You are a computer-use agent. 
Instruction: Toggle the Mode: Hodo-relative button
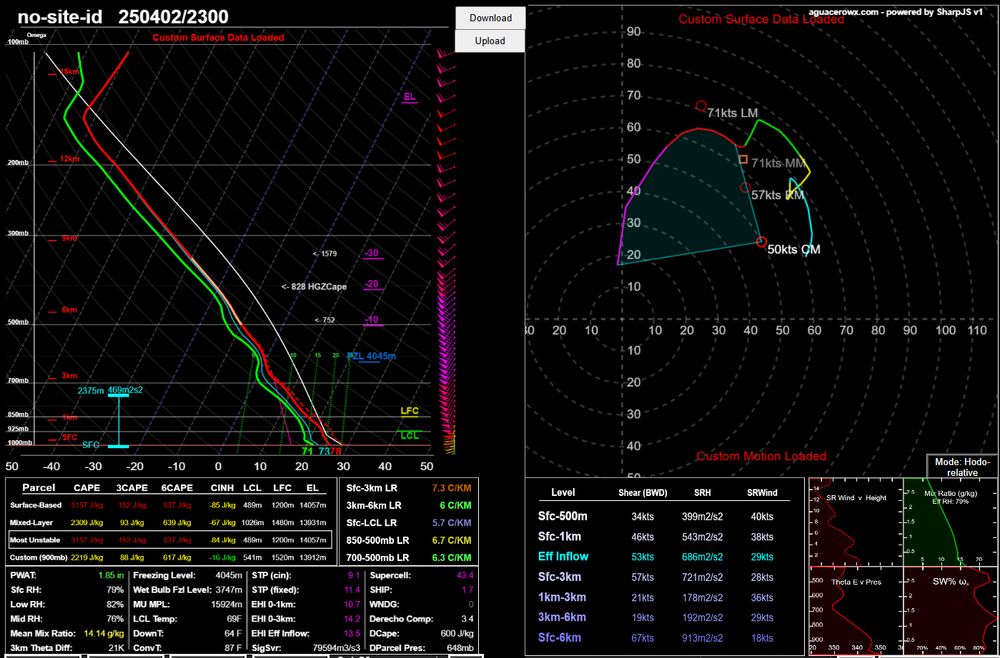(x=962, y=466)
